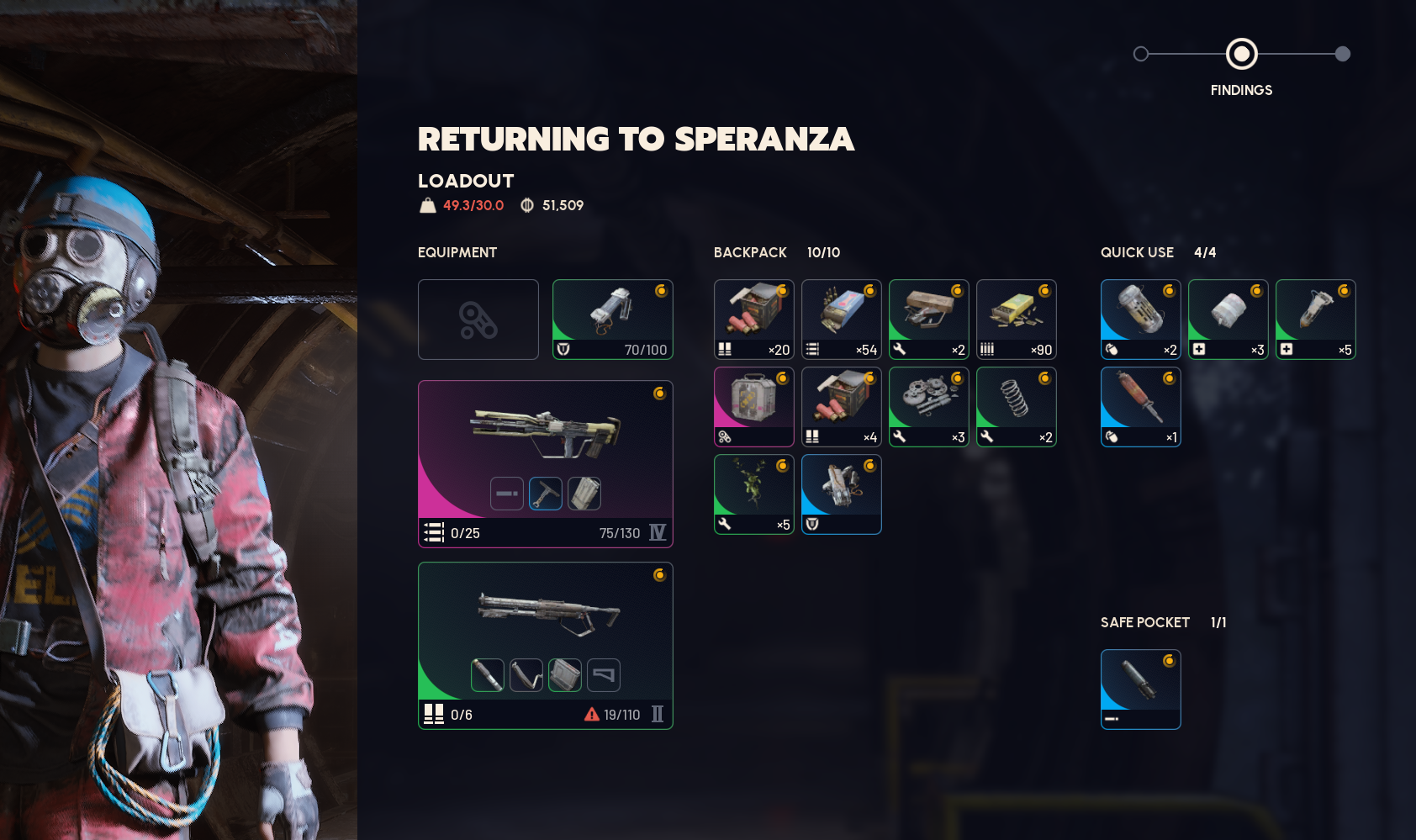Select the yellow ammo stack x90
The width and height of the screenshot is (1416, 840).
1017,320
